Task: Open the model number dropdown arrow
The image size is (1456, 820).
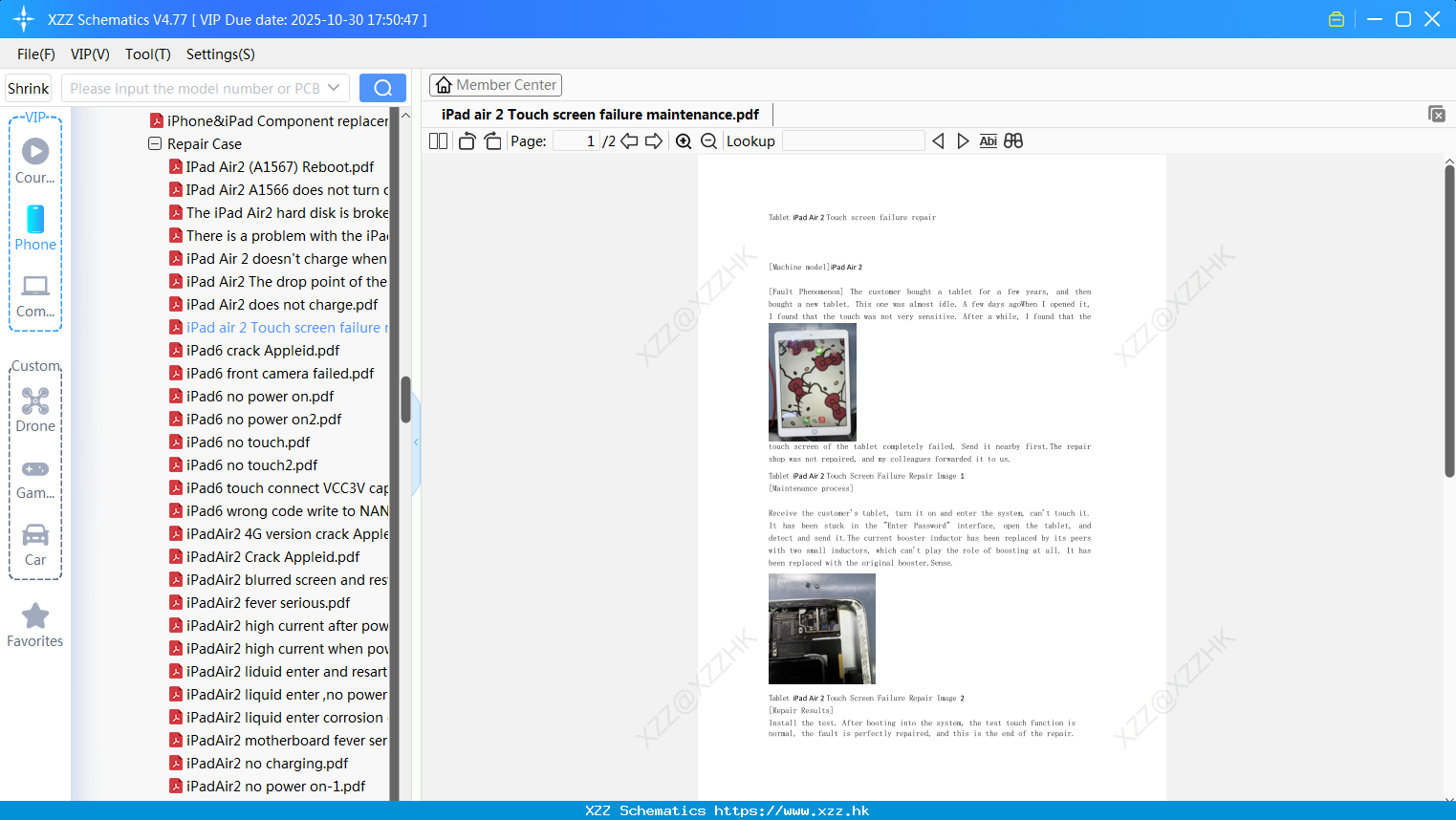Action: pos(334,88)
